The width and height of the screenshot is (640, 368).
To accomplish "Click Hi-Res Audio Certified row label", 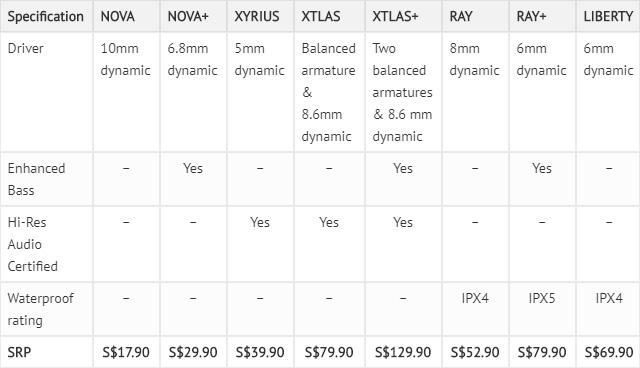I will (x=33, y=244).
